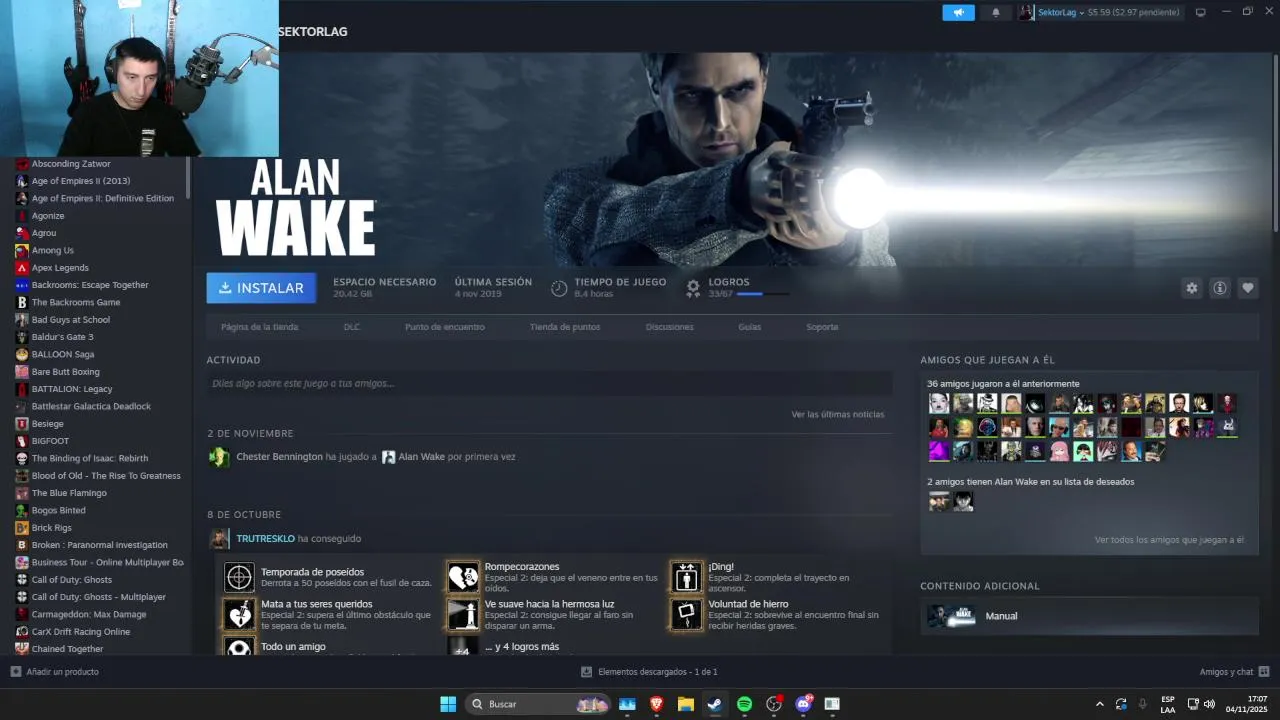1280x720 pixels.
Task: Open Brave browser from the taskbar
Action: 656,704
